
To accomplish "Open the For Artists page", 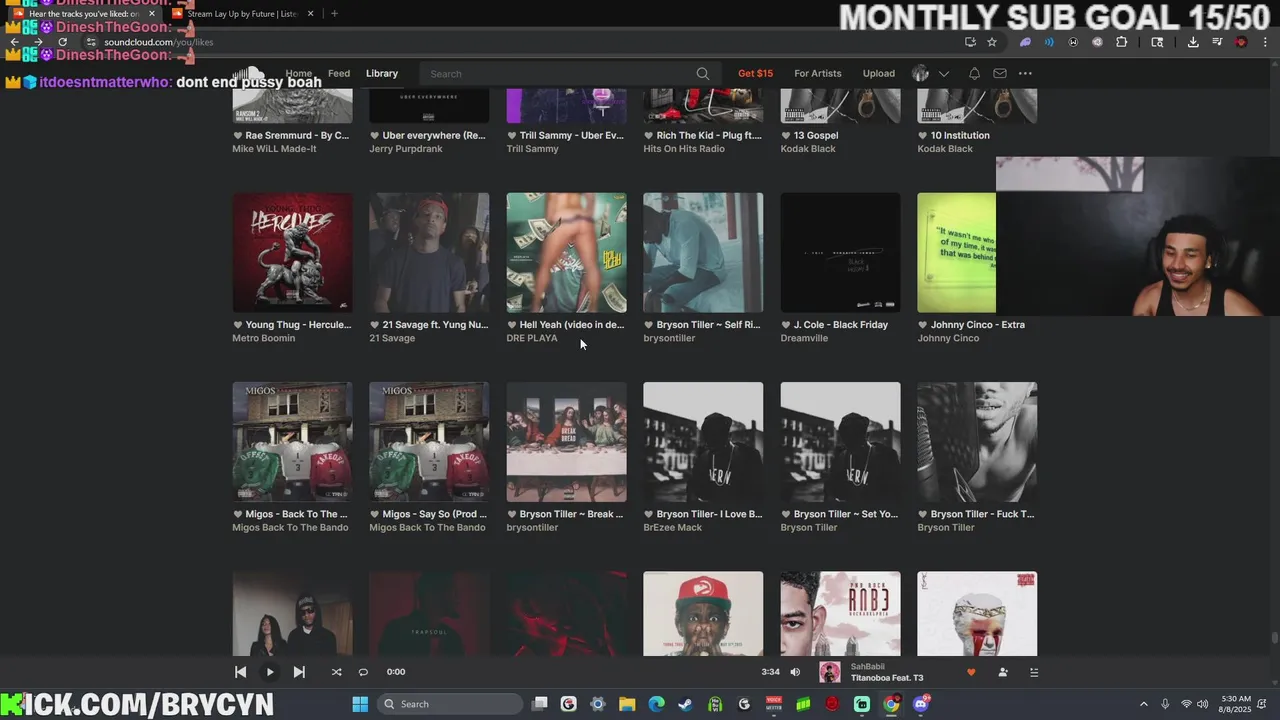I will pos(818,73).
